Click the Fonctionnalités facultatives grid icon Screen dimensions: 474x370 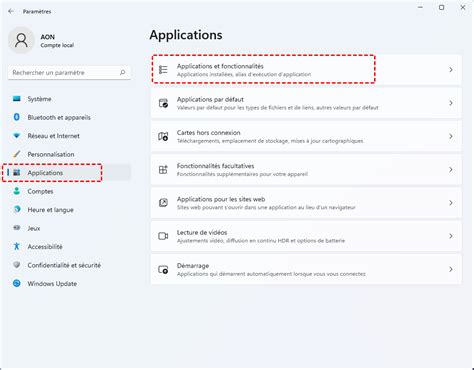pyautogui.click(x=163, y=169)
